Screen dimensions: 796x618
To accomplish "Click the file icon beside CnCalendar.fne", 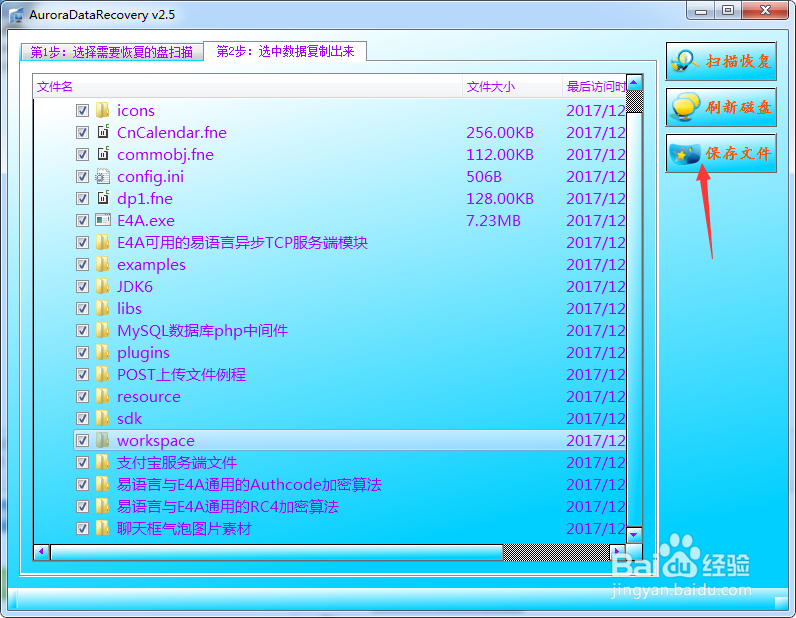I will (103, 132).
